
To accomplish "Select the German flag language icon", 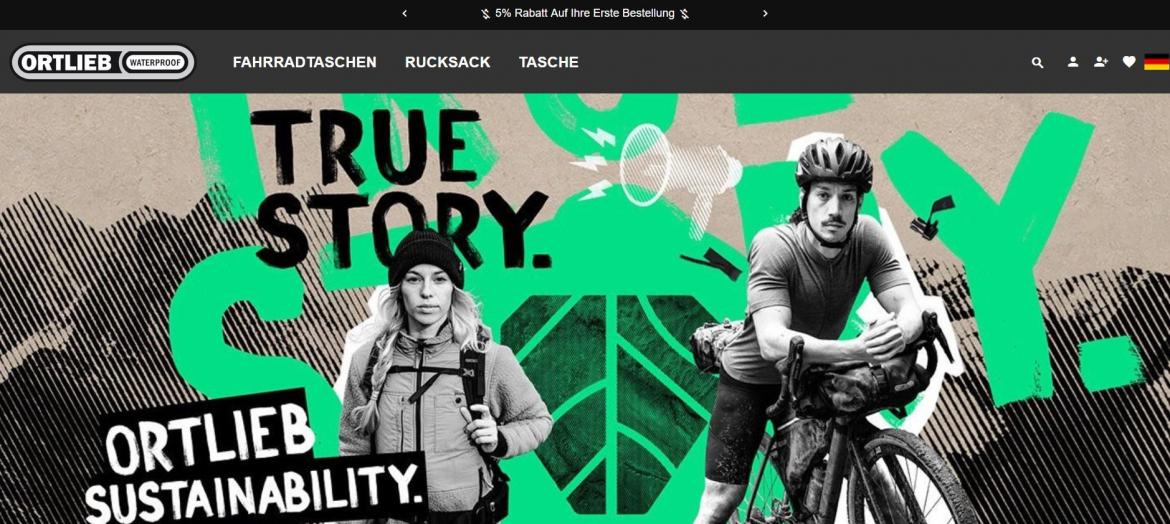I will 1157,62.
